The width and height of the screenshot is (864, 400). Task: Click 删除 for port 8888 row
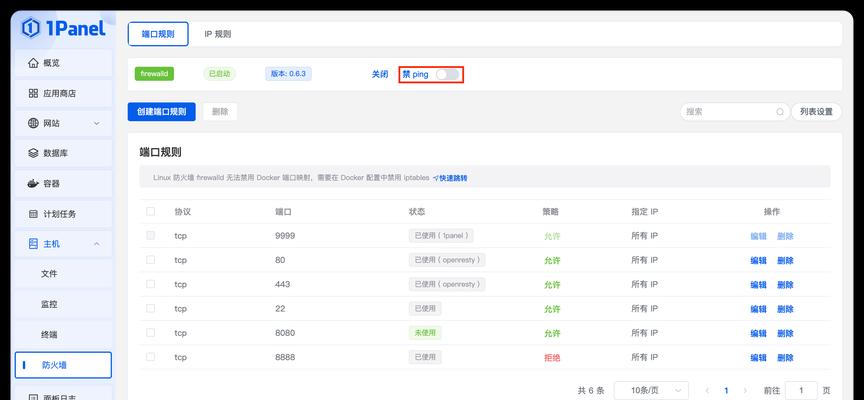(785, 358)
